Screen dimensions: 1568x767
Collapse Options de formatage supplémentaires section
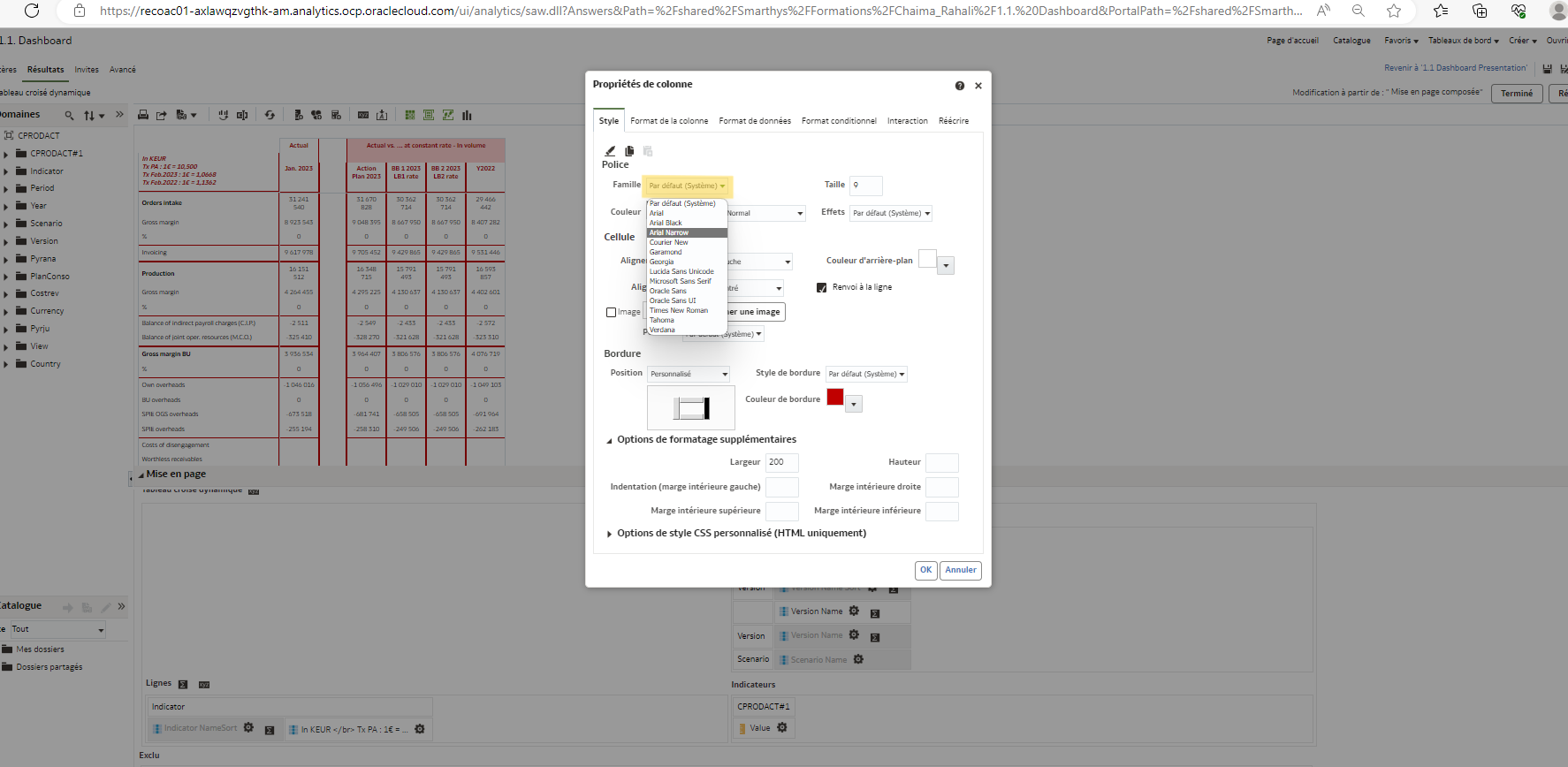click(609, 440)
